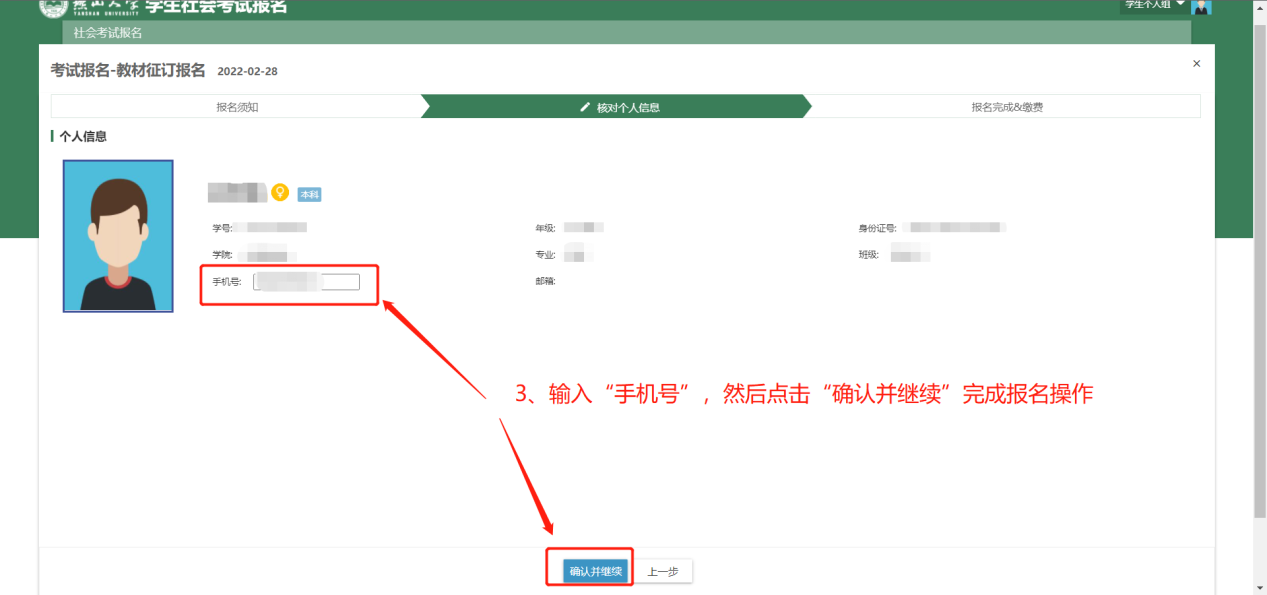This screenshot has width=1267, height=595.
Task: Click the student profile photo
Action: [118, 236]
